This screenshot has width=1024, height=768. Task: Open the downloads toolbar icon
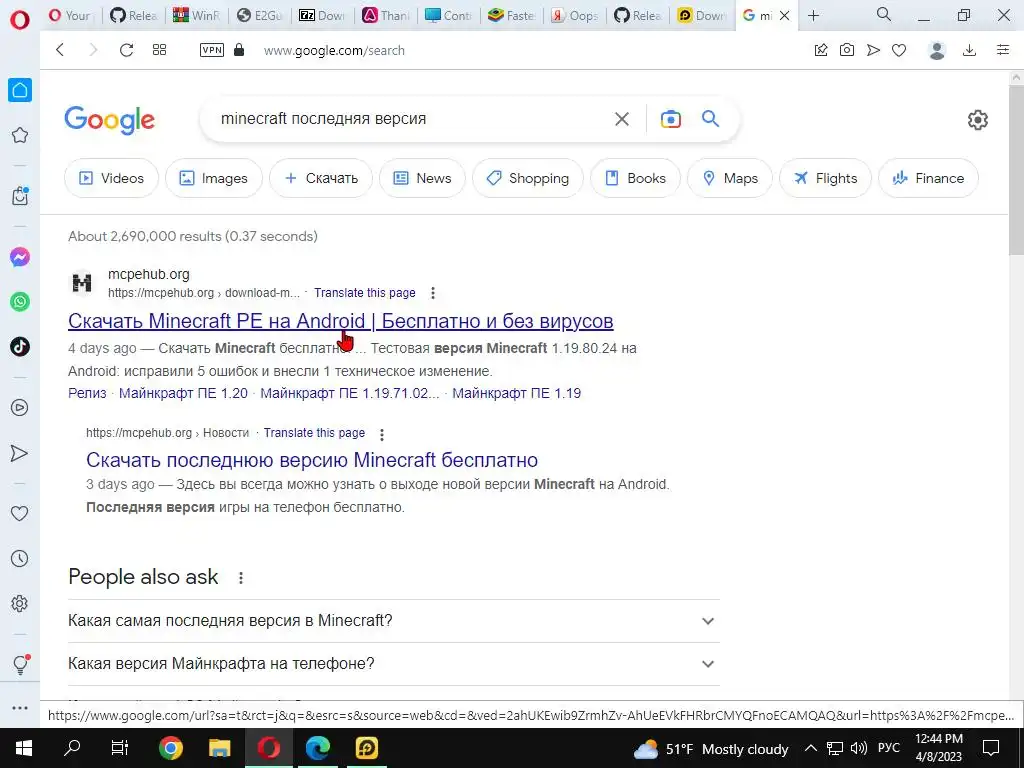pyautogui.click(x=970, y=50)
